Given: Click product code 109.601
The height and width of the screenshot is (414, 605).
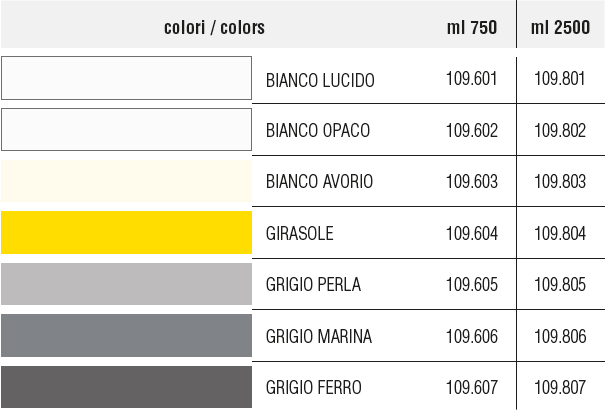Looking at the screenshot, I should pyautogui.click(x=471, y=79).
